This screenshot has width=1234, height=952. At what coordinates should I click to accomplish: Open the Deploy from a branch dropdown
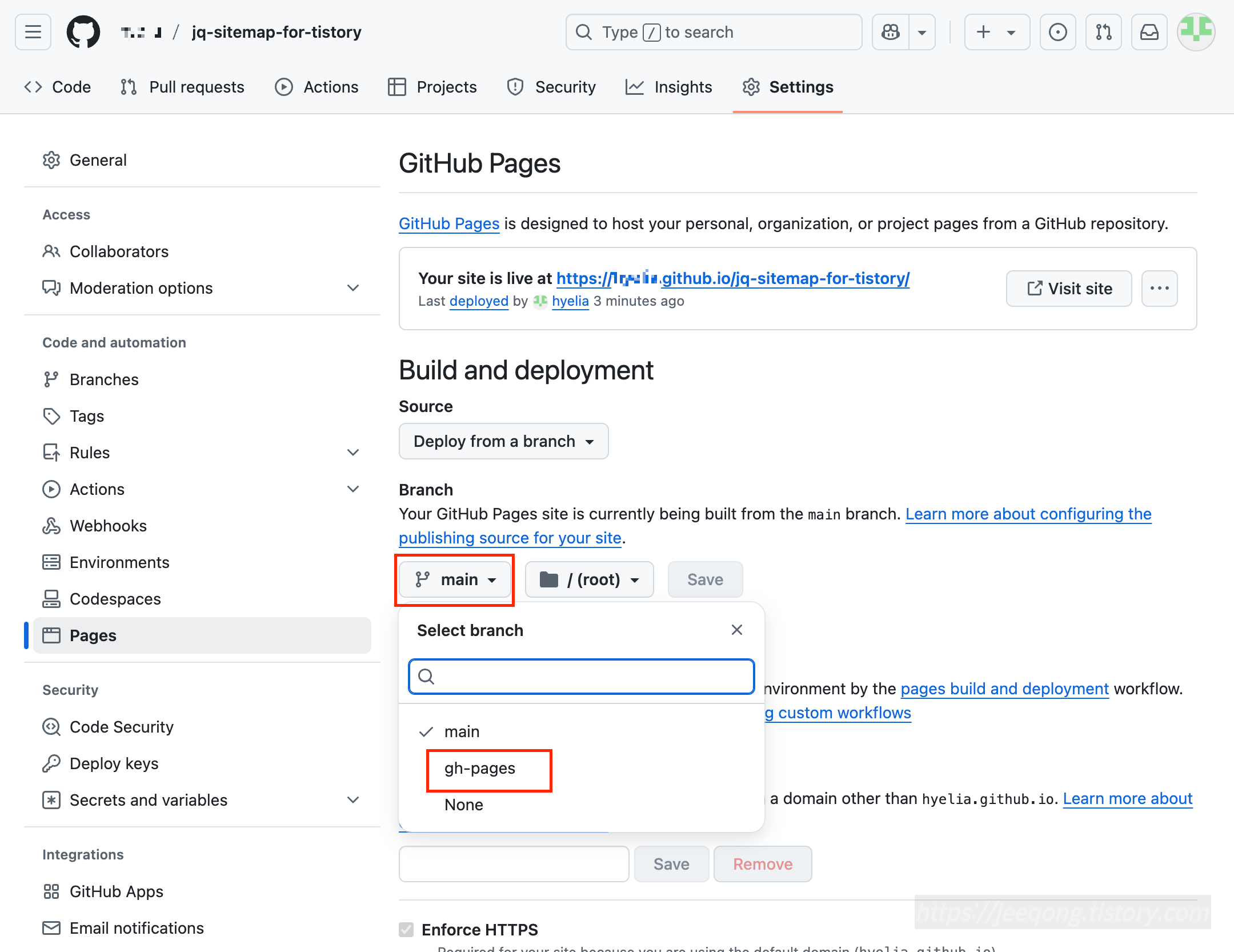[x=503, y=441]
